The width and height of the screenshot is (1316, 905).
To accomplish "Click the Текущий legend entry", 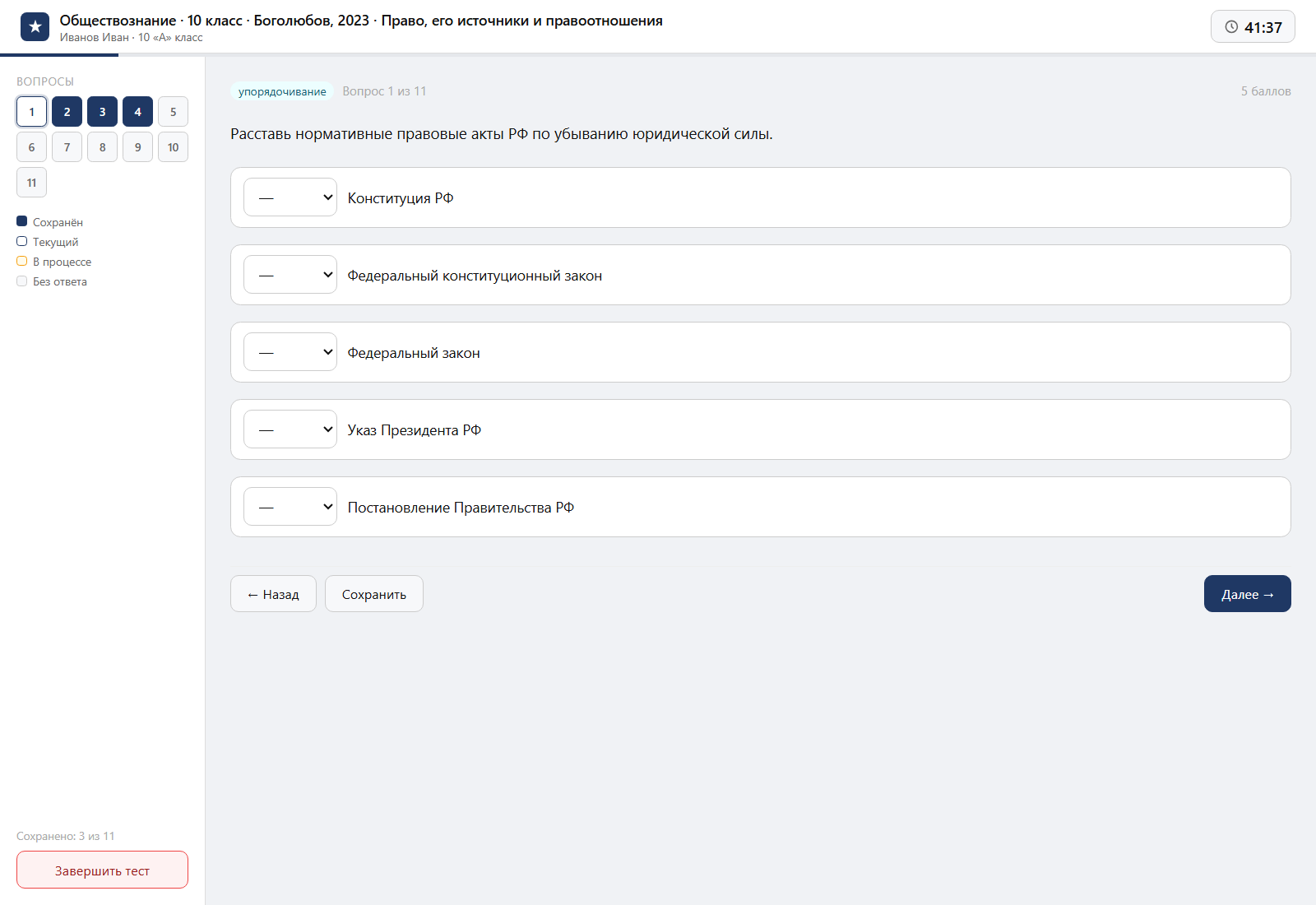I will point(48,242).
